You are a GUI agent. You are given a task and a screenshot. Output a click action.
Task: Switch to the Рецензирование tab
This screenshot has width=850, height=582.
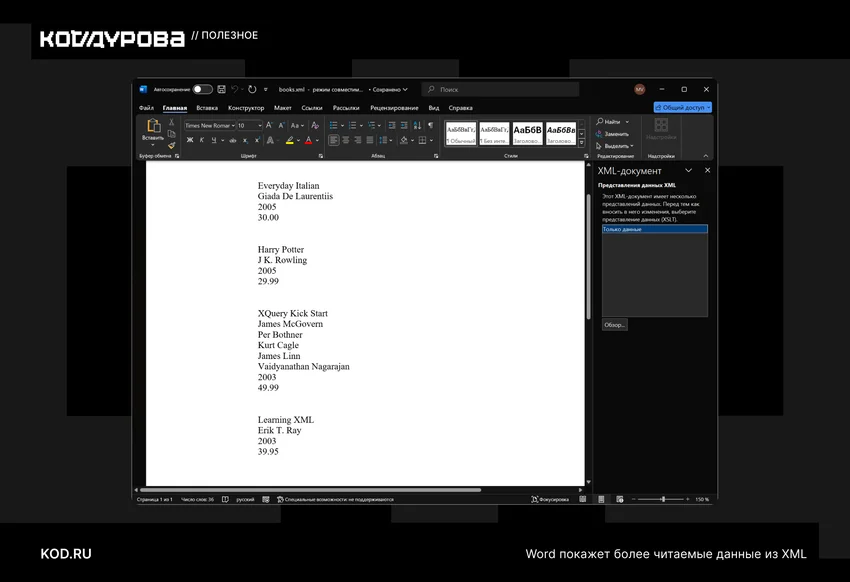394,108
